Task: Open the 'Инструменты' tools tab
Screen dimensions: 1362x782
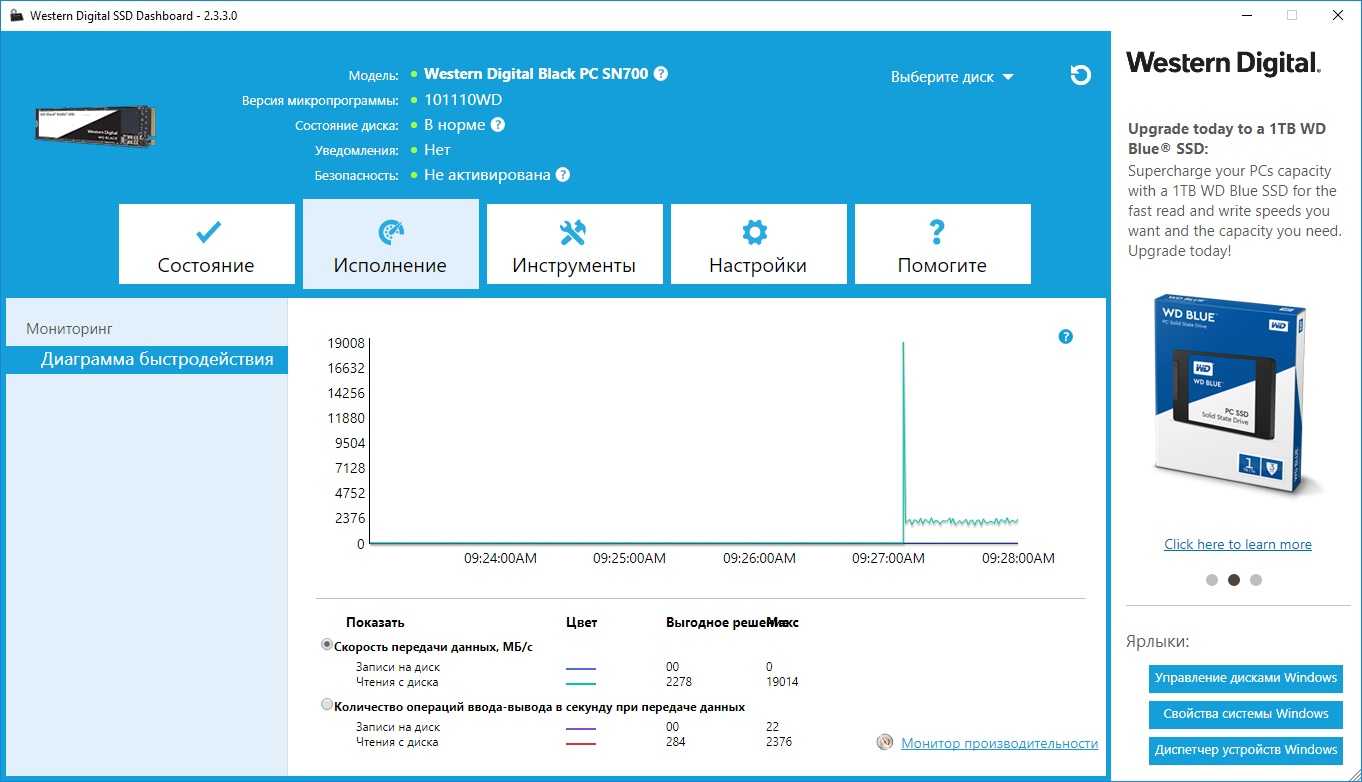Action: 574,245
